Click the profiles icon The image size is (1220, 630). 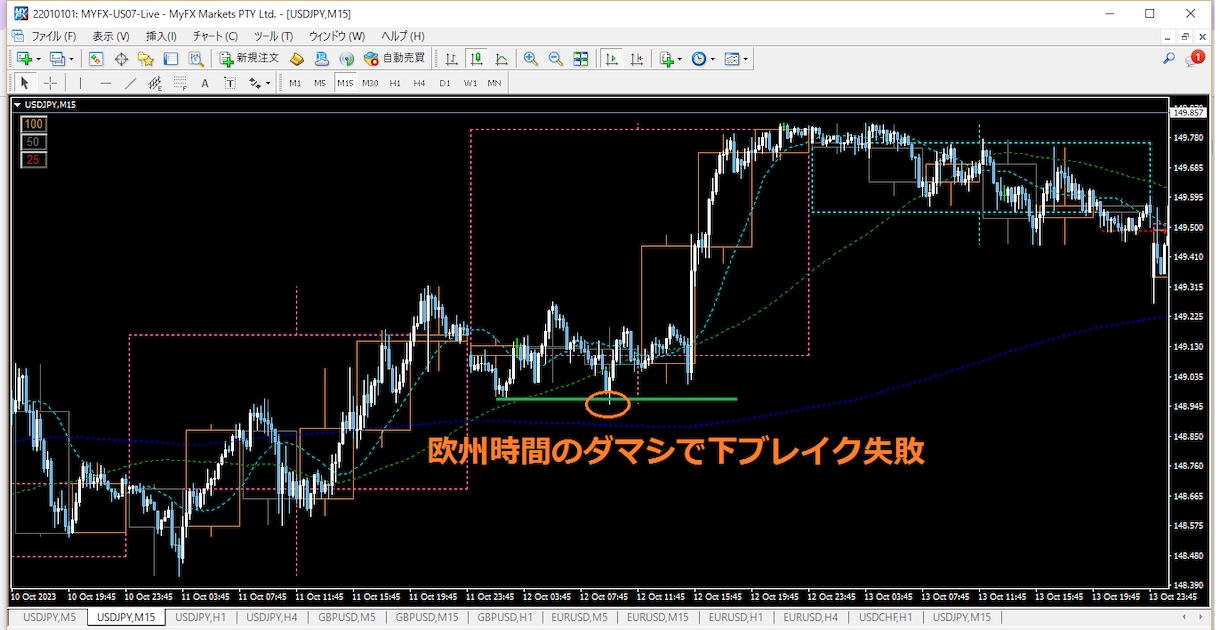(57, 59)
